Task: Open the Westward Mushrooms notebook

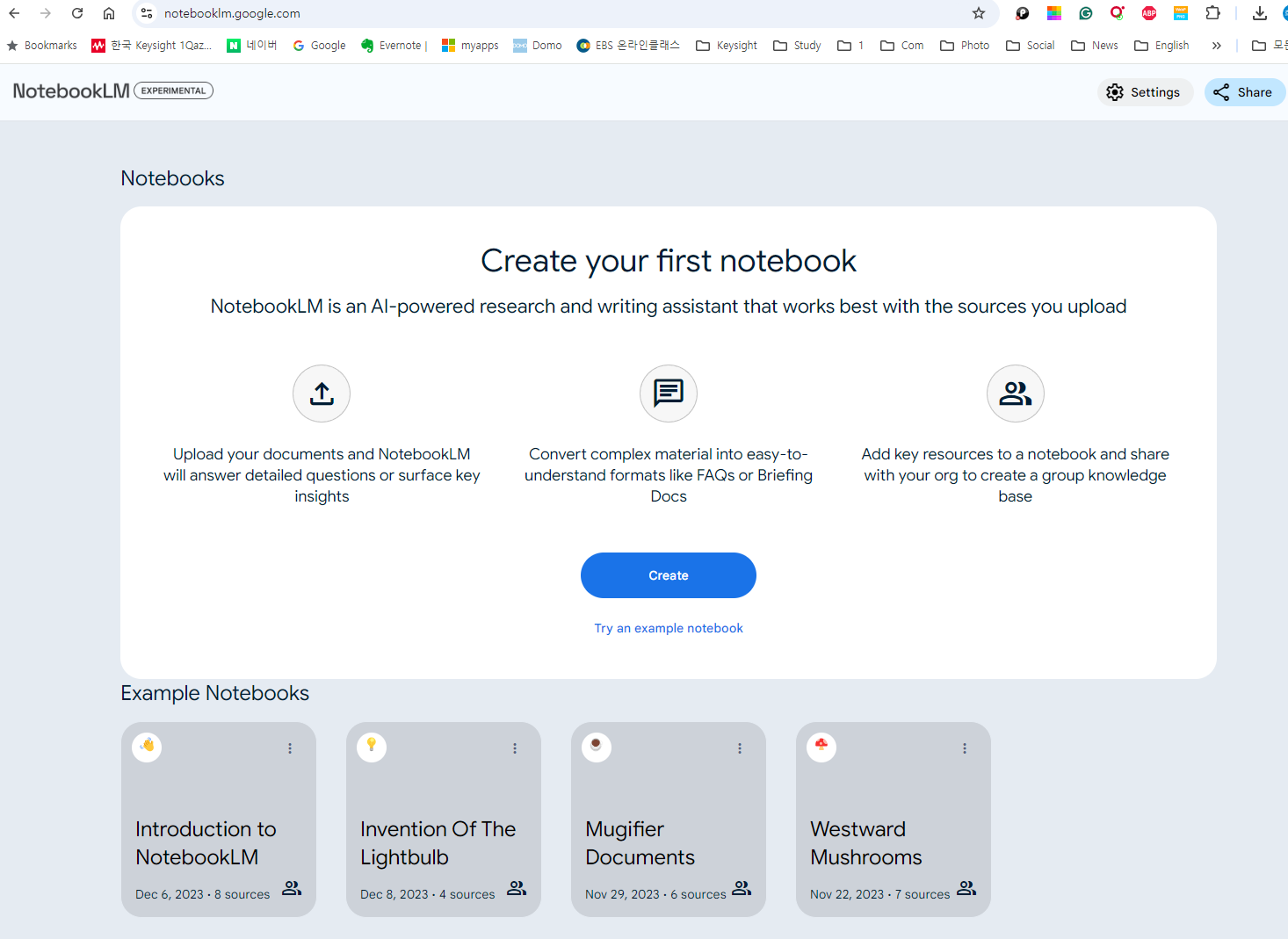Action: (x=894, y=820)
